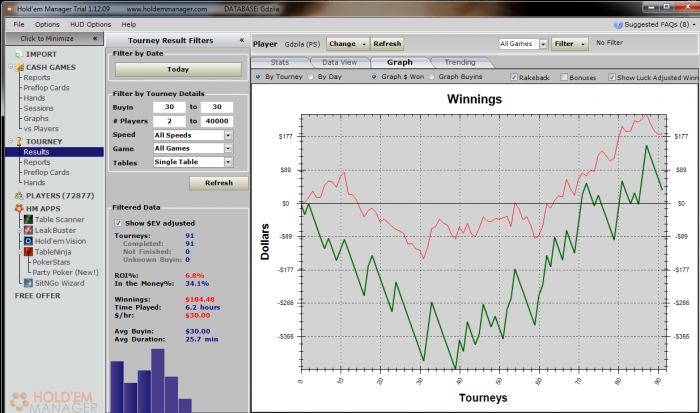Select vs Players under CASH GAMES
Viewport: 700px width, 413px height.
tap(41, 129)
